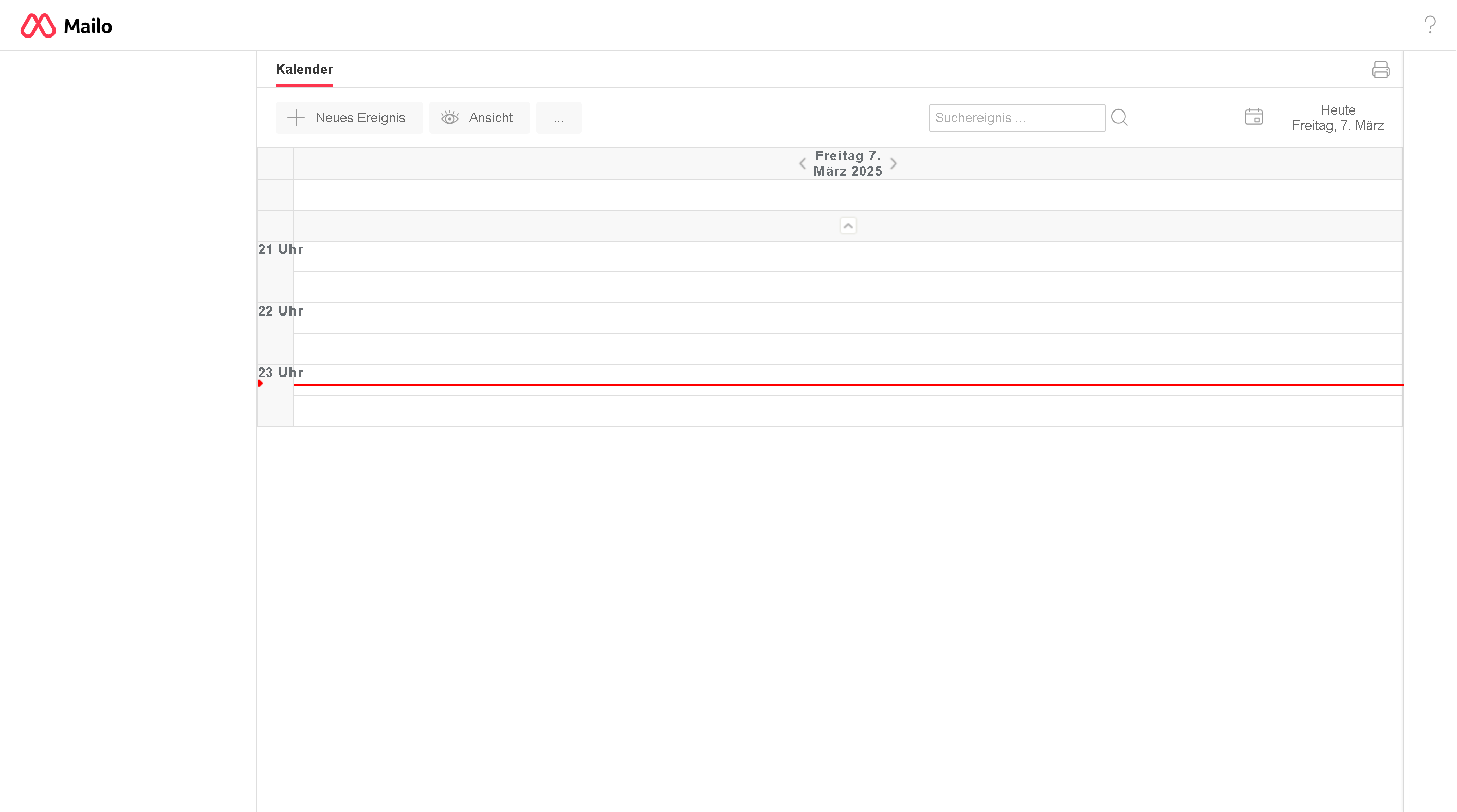
Task: Jump to Heute Freitag, 7. März
Action: [1337, 118]
